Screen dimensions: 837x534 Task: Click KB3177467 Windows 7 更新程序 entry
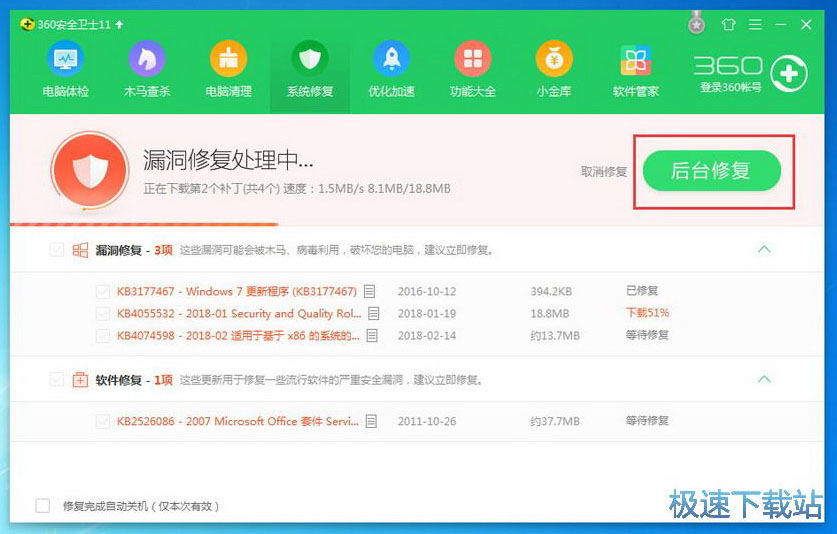coord(236,292)
